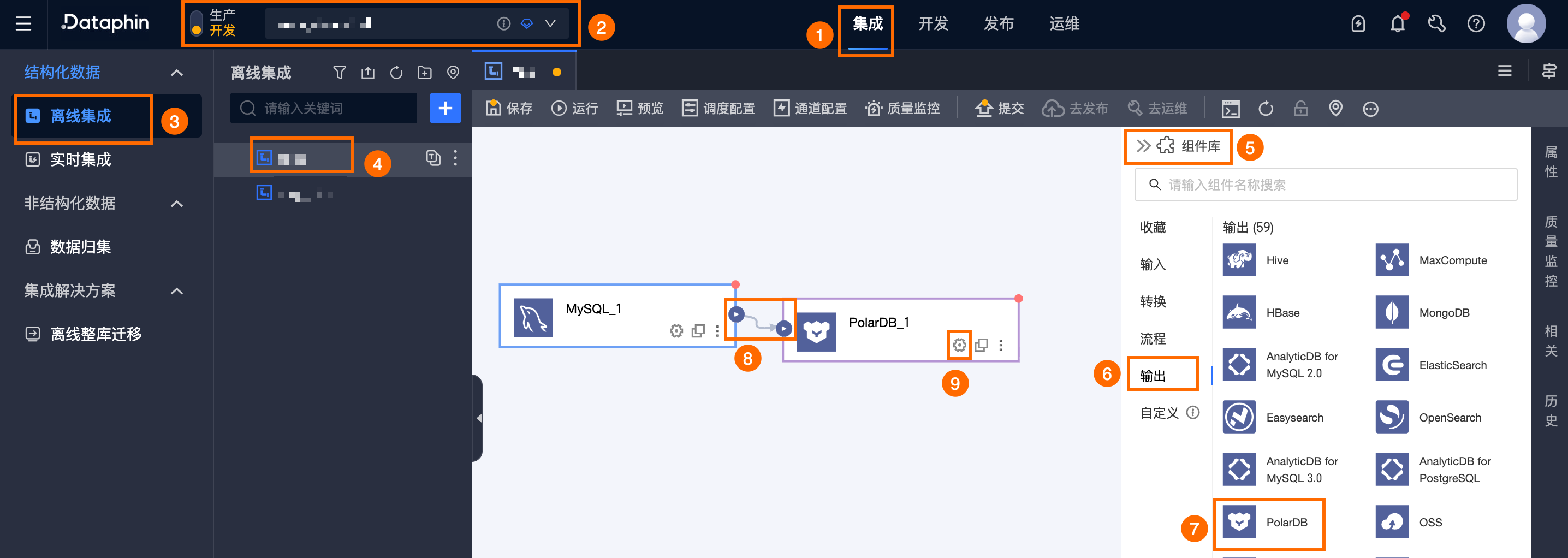Click 预览 in the toolbar
The image size is (1568, 558).
(640, 108)
